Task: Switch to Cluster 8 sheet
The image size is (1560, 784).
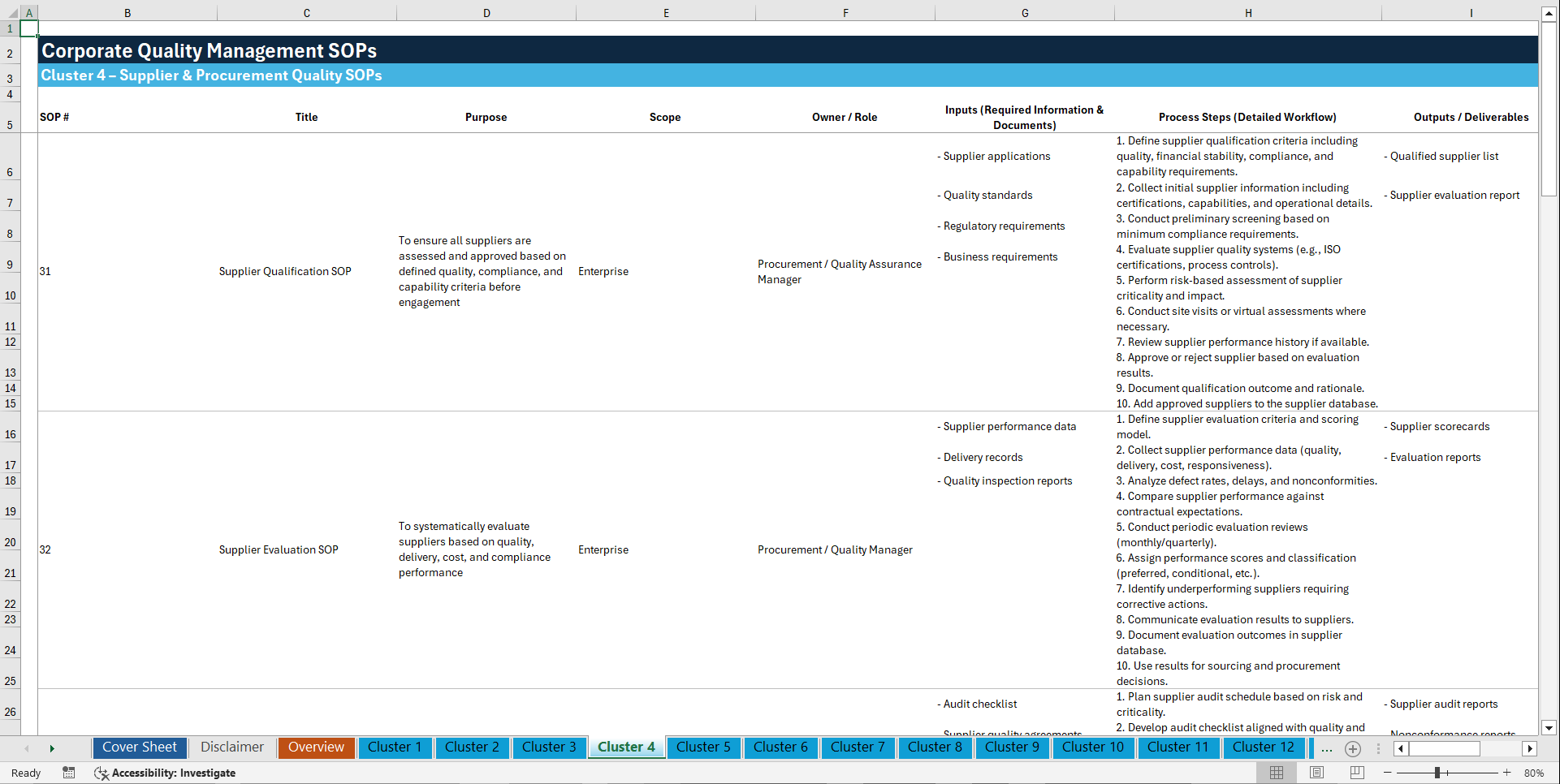Action: (x=935, y=747)
